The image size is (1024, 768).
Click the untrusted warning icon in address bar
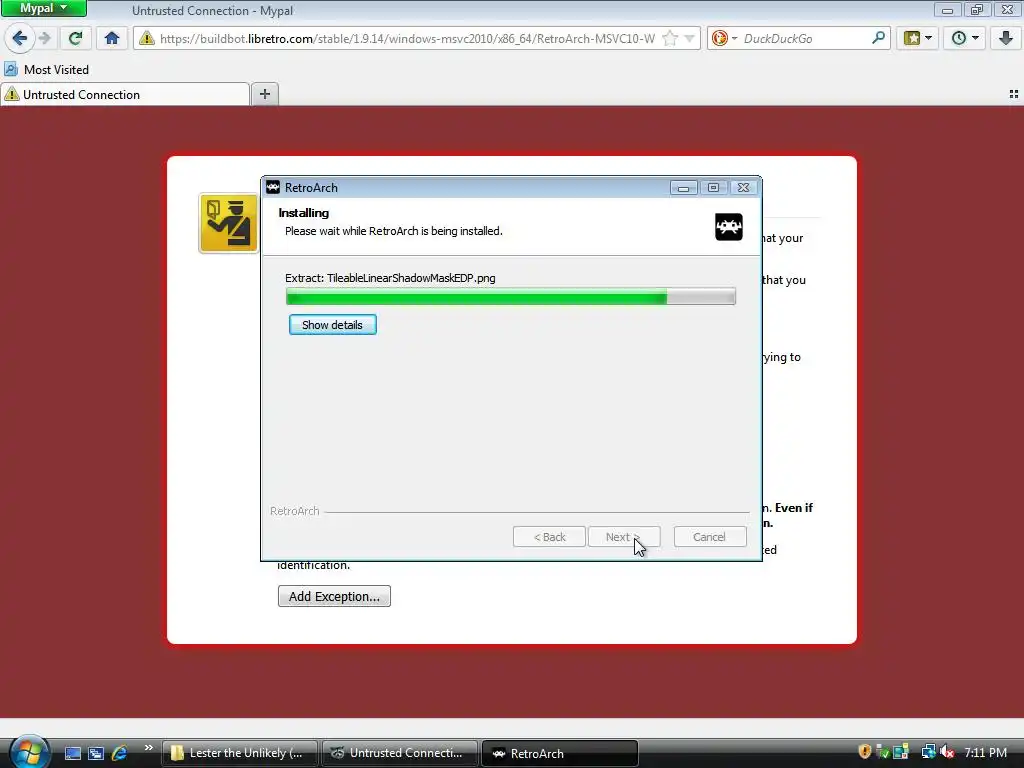coord(147,38)
